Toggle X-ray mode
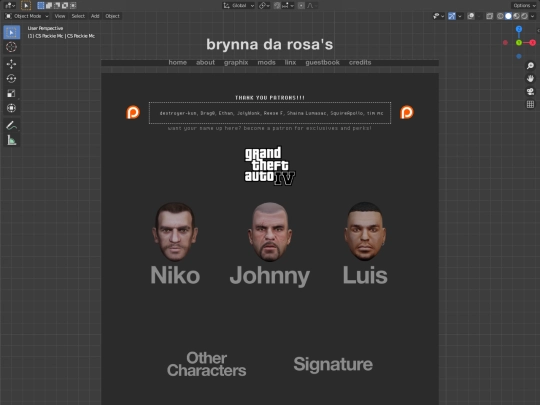Screen dimensions: 540x405 489,16
